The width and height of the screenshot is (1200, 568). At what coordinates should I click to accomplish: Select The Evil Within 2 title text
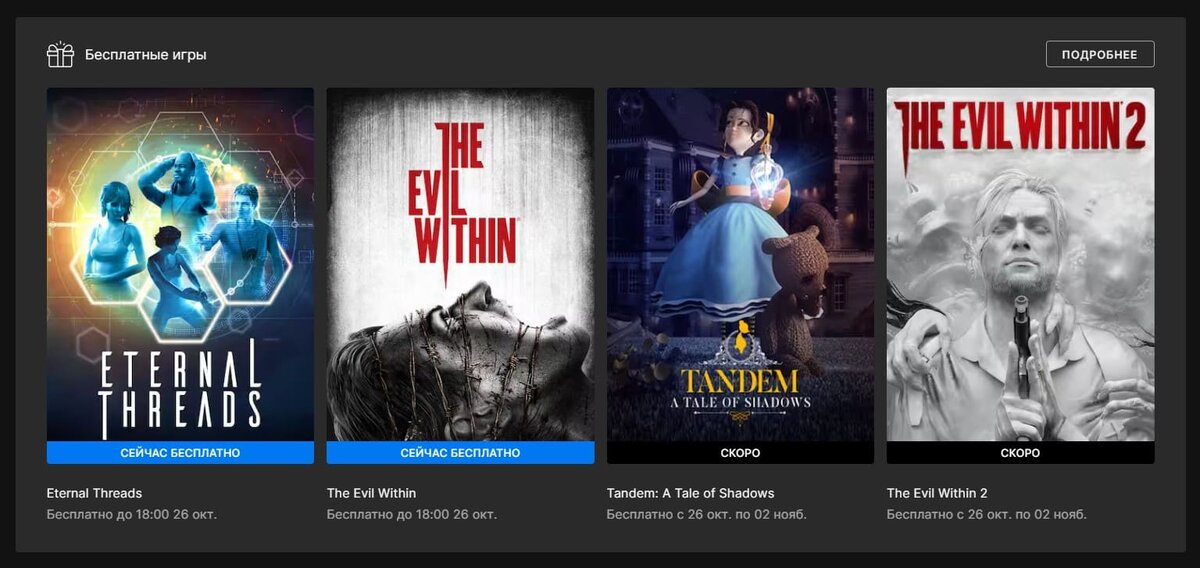coord(937,493)
